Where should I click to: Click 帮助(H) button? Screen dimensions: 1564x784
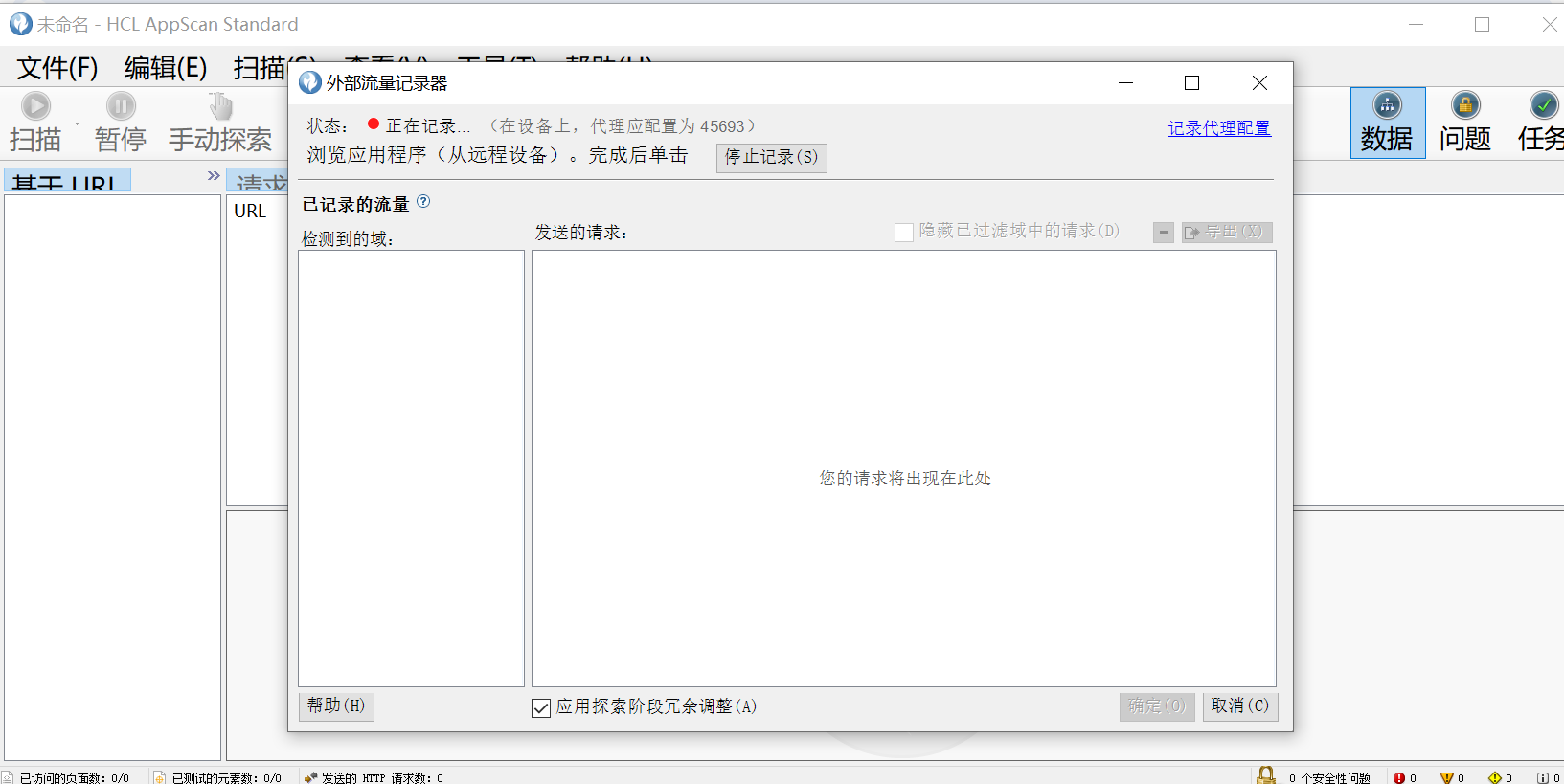click(x=336, y=706)
